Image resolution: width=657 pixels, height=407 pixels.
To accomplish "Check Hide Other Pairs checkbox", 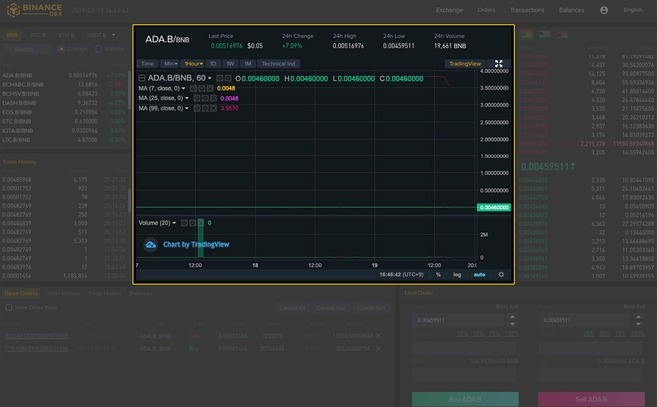I will [x=9, y=307].
